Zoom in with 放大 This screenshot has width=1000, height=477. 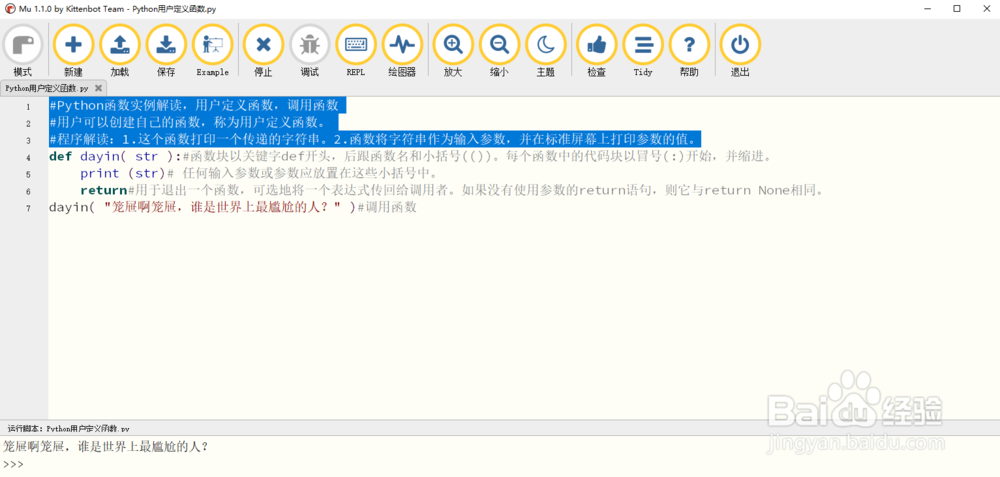coord(453,51)
